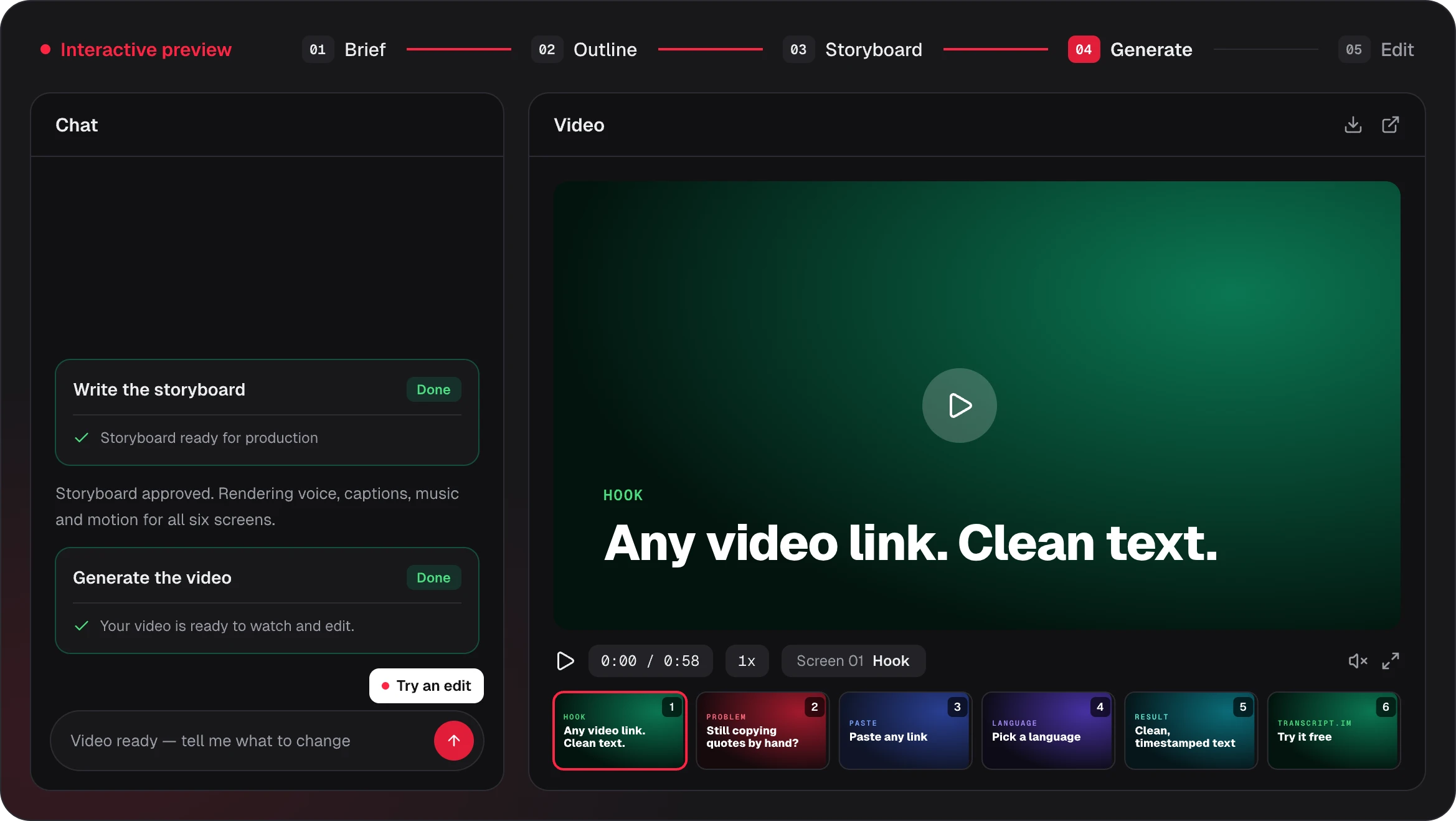The height and width of the screenshot is (821, 1456).
Task: Open video in new window icon
Action: pyautogui.click(x=1390, y=125)
